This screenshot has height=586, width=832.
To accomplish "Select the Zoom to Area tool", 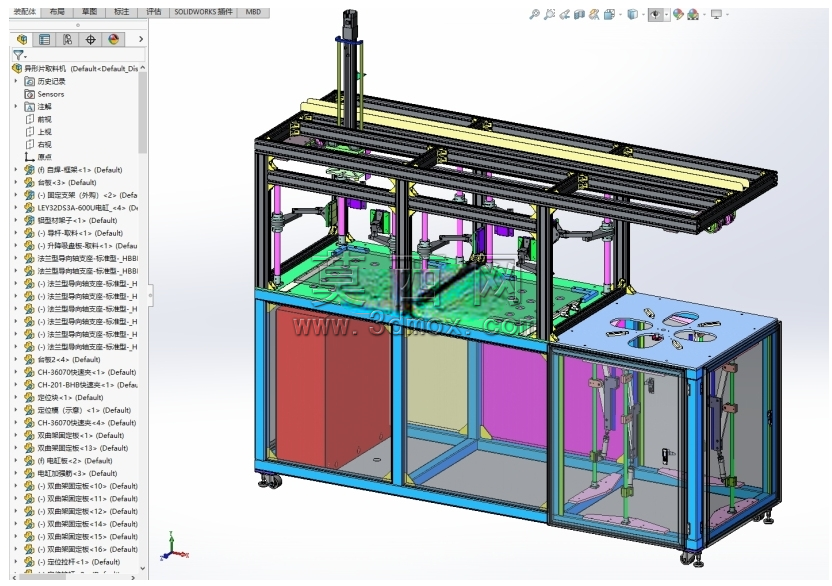I will coord(549,14).
